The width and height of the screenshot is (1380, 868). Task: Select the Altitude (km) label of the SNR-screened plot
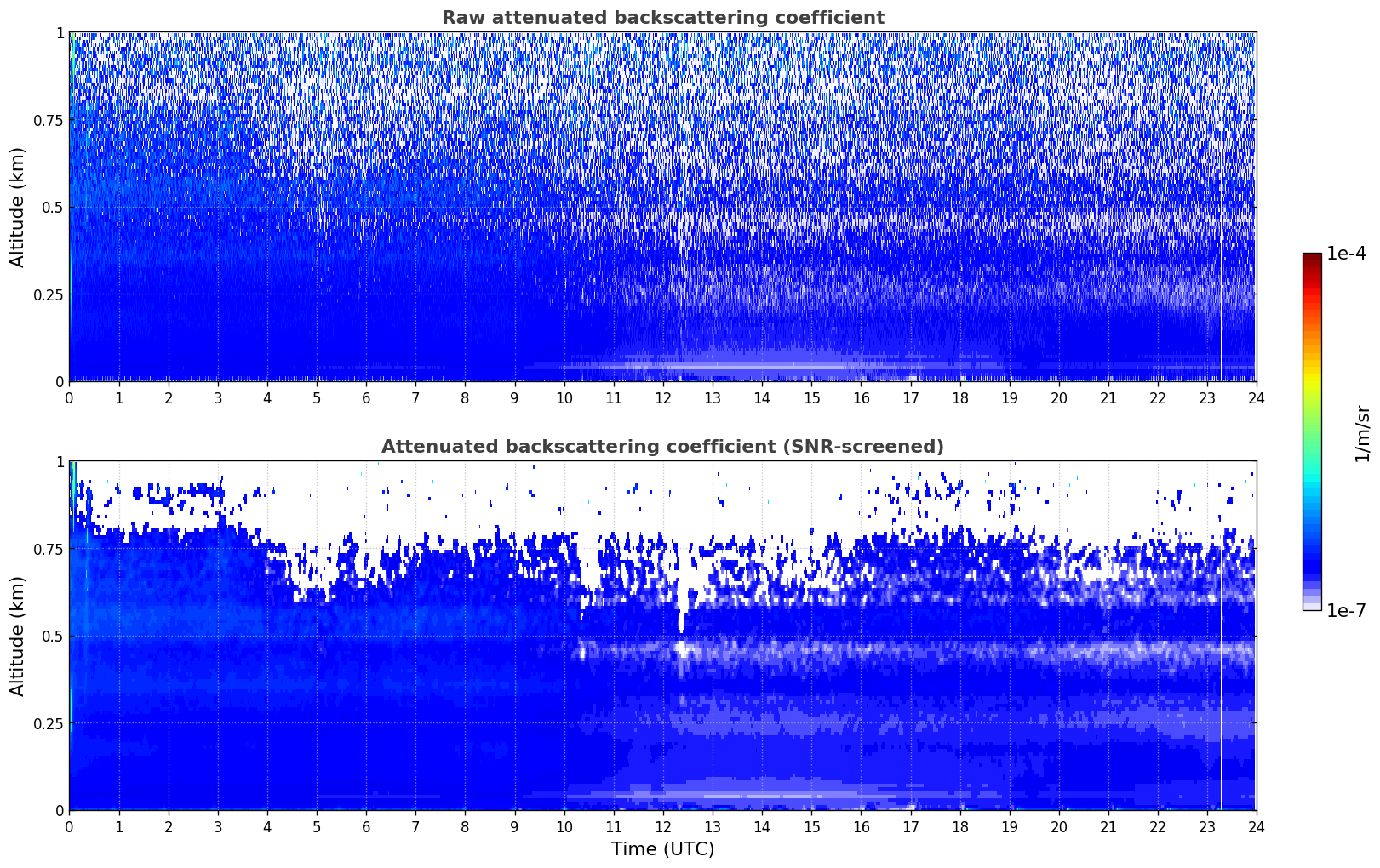tap(18, 636)
